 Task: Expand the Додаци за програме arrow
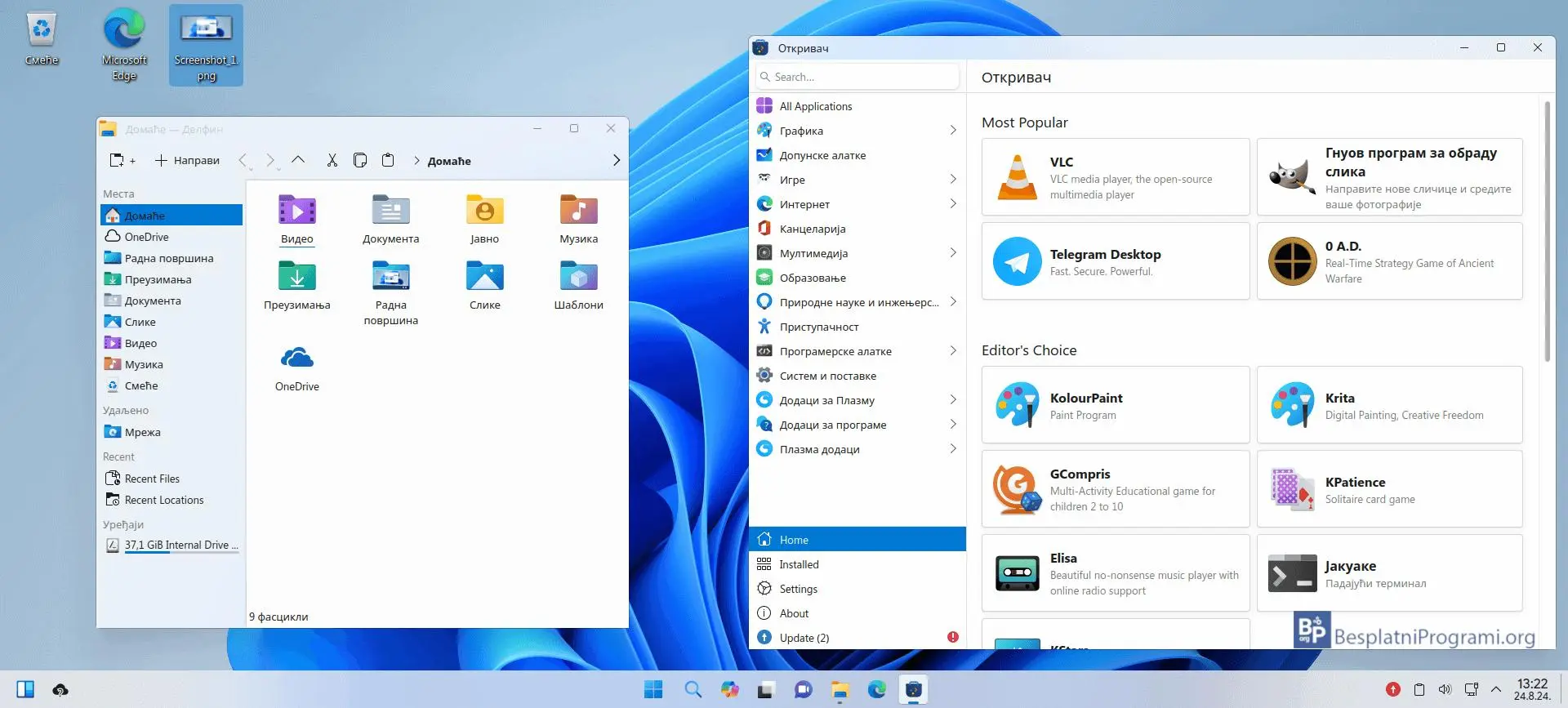pos(953,425)
